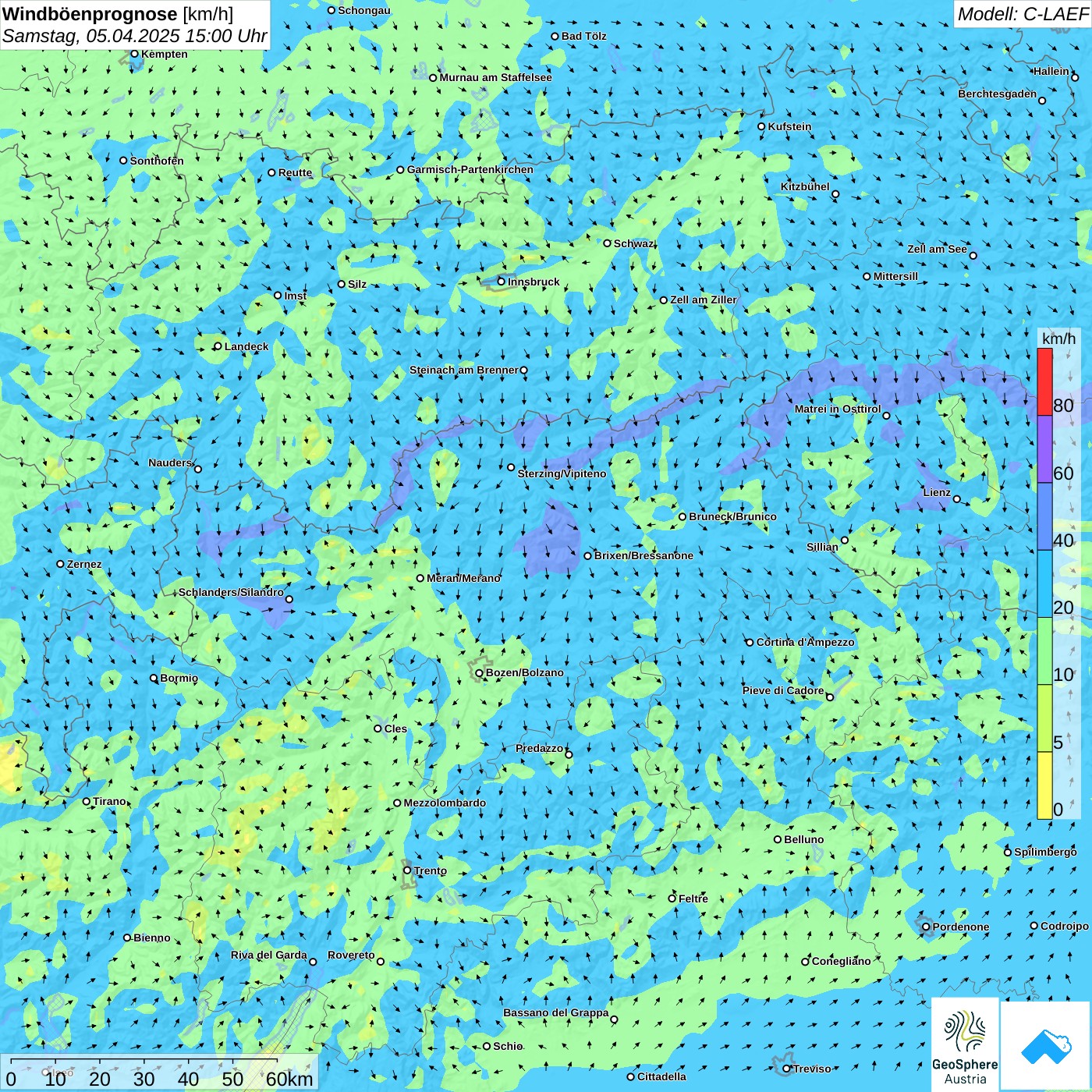Click the Landeck city label
This screenshot has height=1092, width=1092.
coord(246,346)
